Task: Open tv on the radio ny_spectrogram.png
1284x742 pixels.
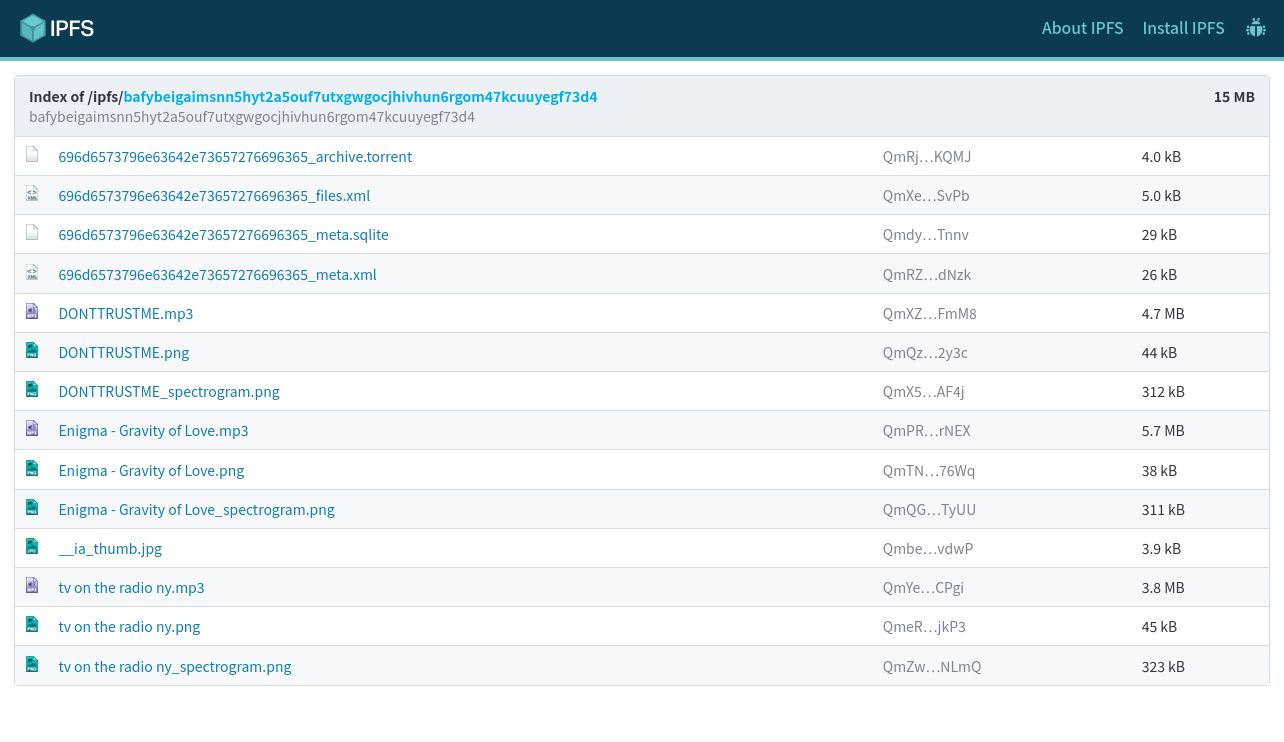Action: point(175,667)
